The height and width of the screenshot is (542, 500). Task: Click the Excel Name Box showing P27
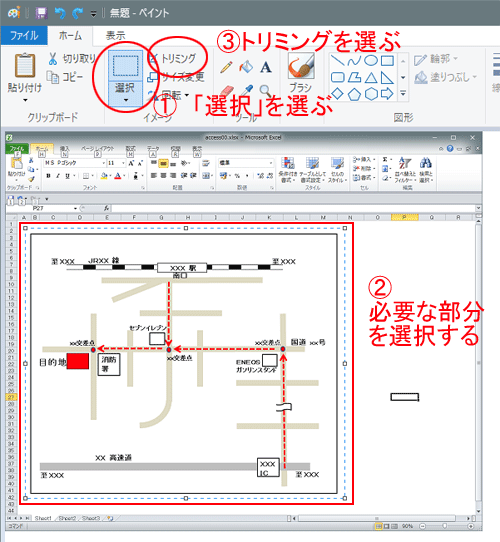[42, 208]
